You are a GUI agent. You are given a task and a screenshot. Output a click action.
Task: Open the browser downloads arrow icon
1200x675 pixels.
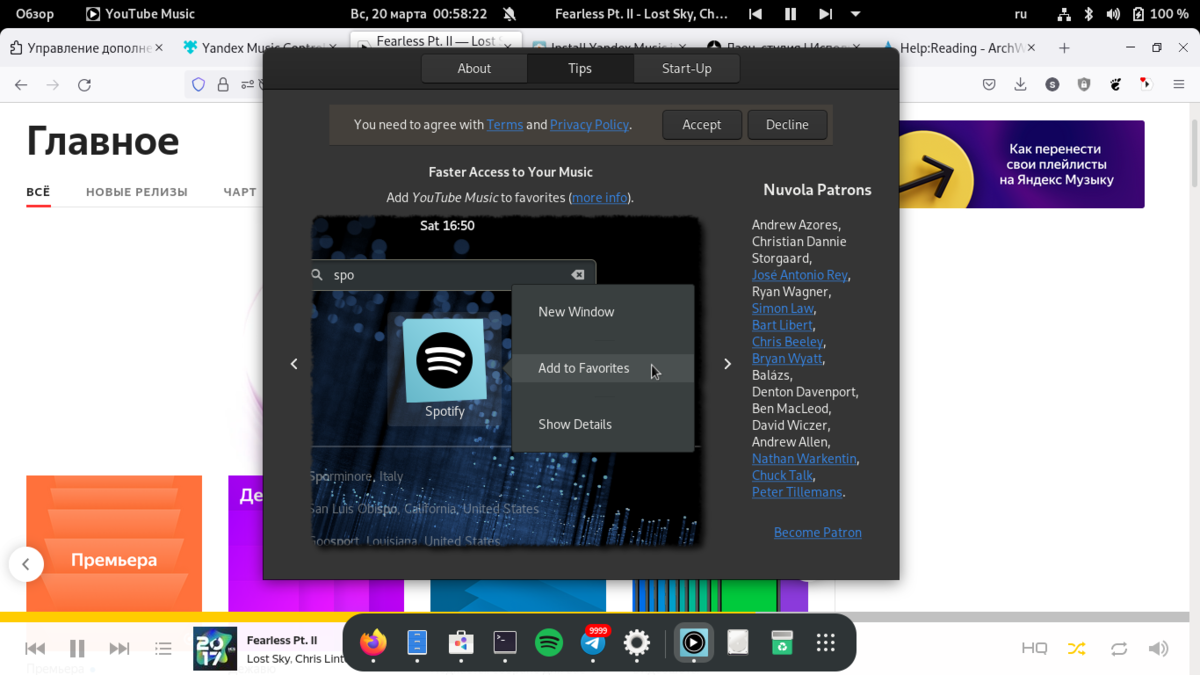tap(1020, 85)
